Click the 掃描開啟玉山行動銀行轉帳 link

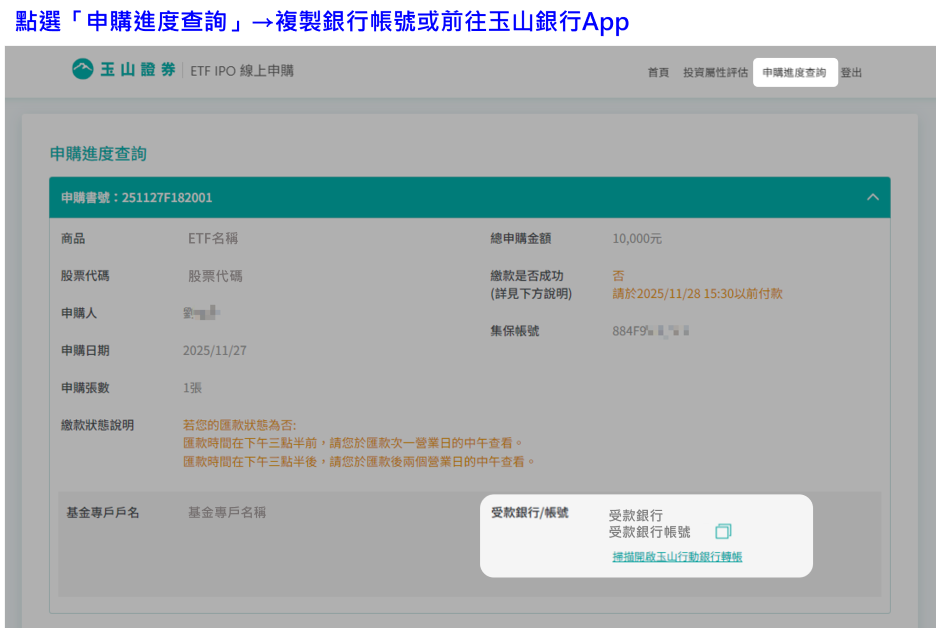(x=677, y=557)
